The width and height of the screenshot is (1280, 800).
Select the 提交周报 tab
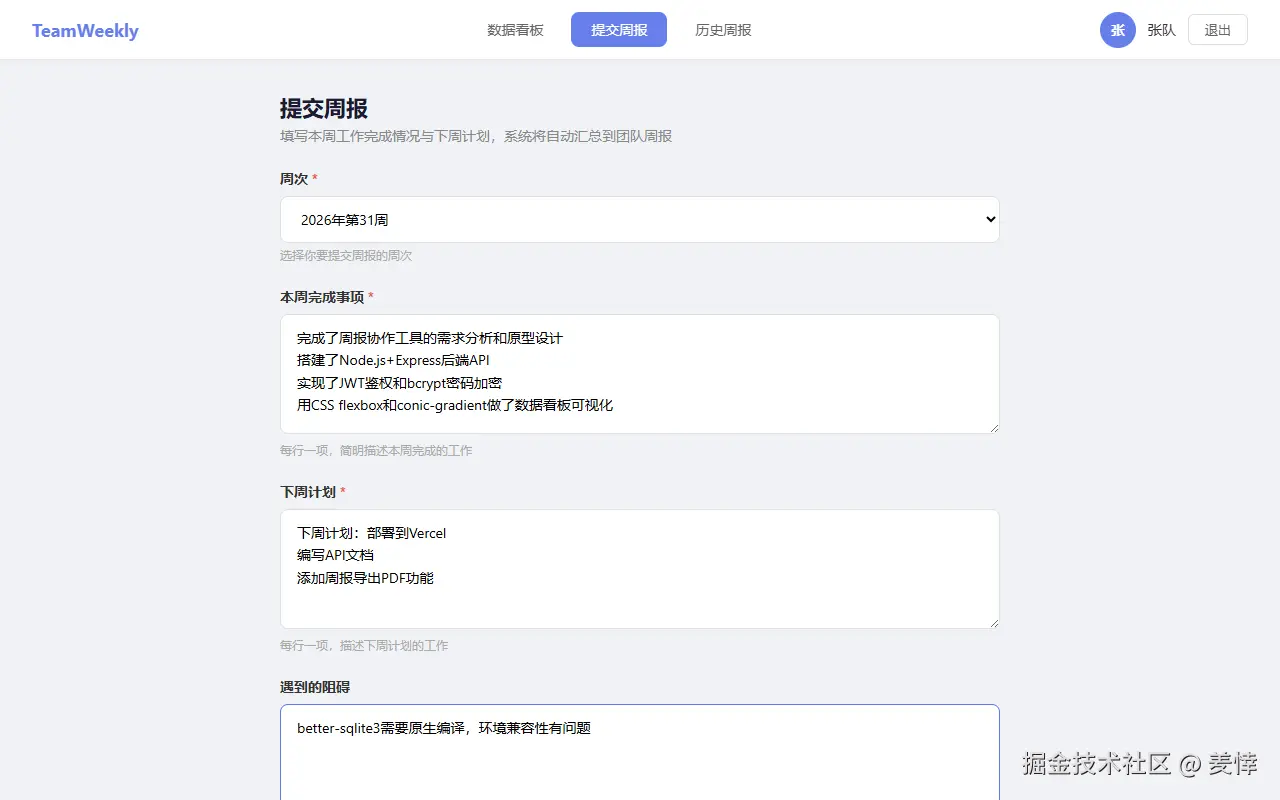[619, 30]
